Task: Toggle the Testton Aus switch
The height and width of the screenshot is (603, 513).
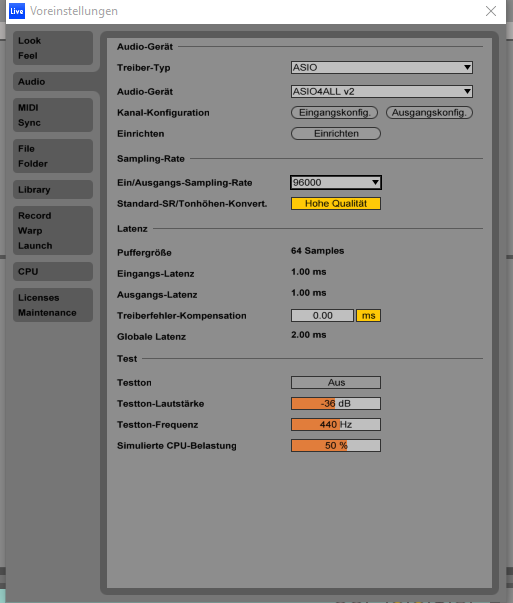Action: click(336, 382)
